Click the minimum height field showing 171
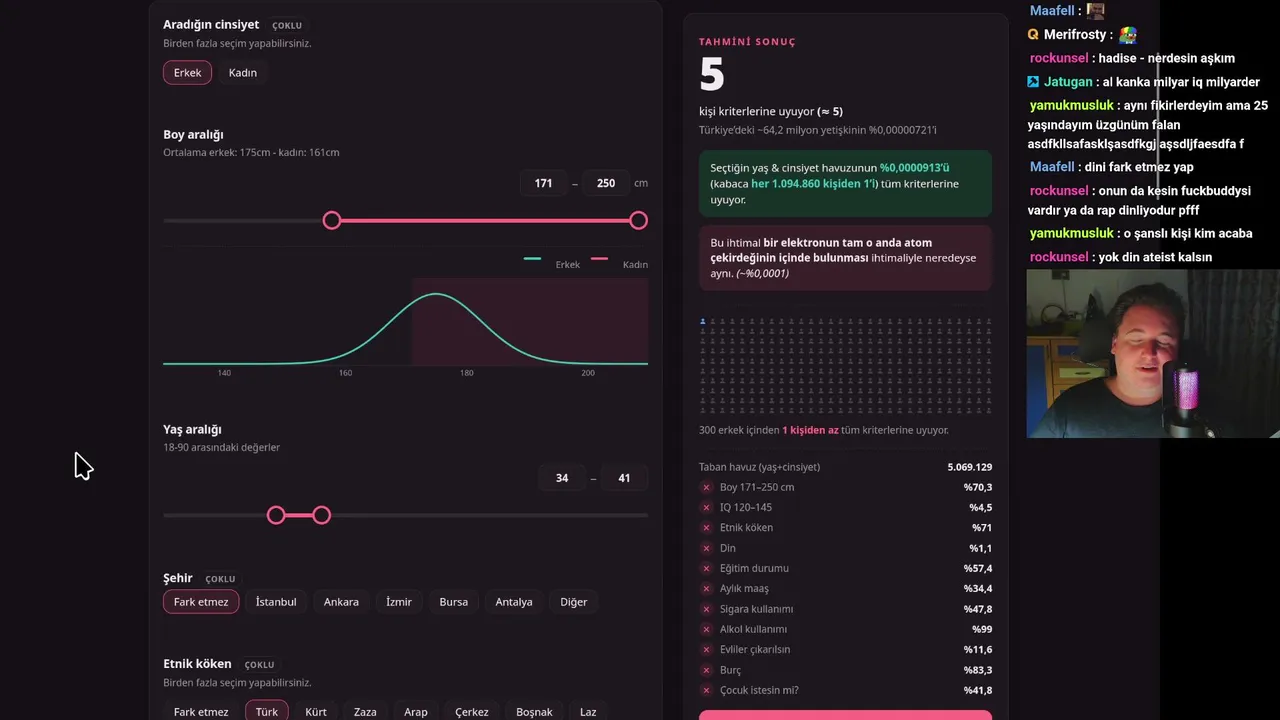 543,183
